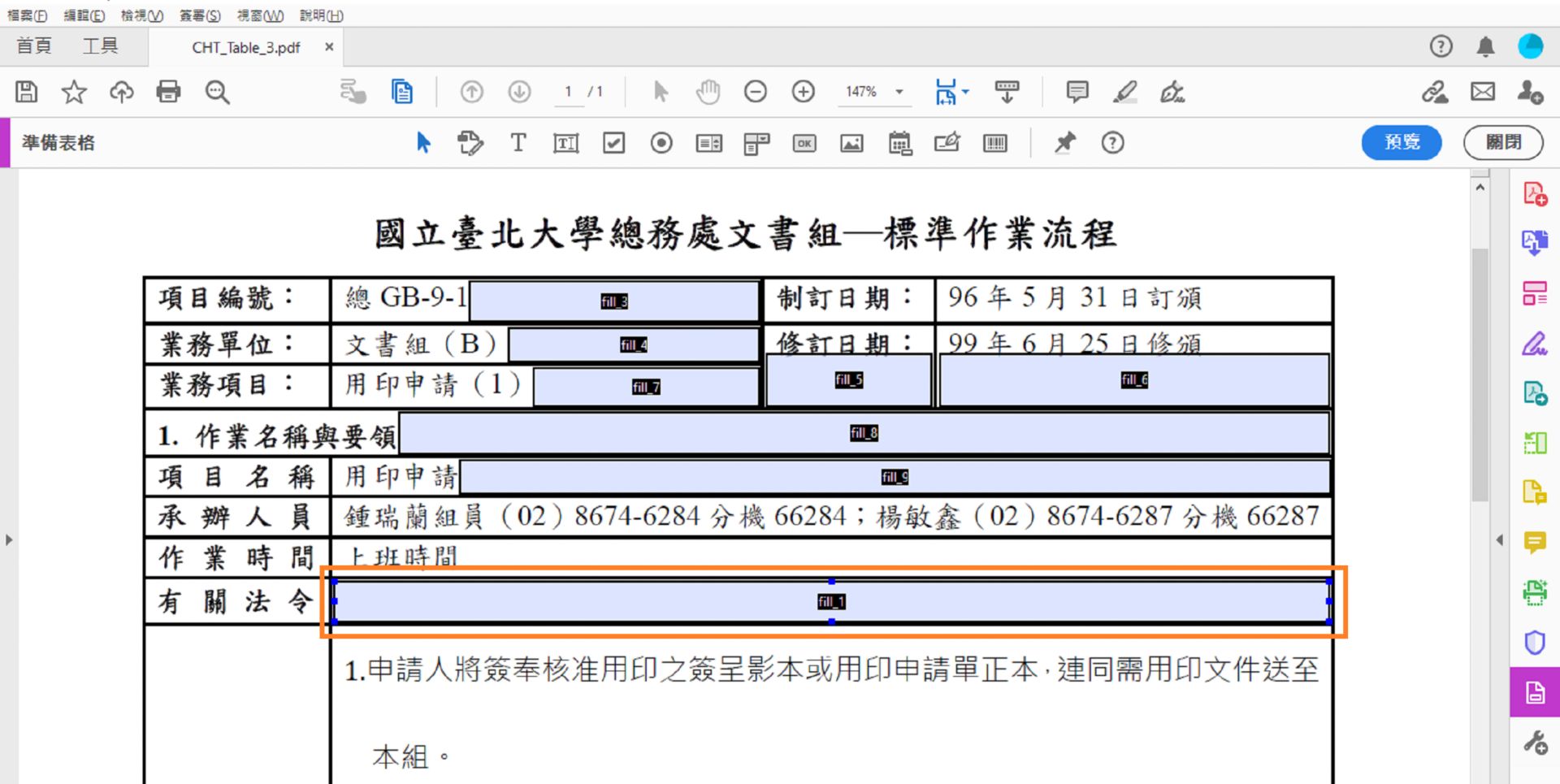1560x784 pixels.
Task: Open the 檢視 menu
Action: click(x=142, y=15)
